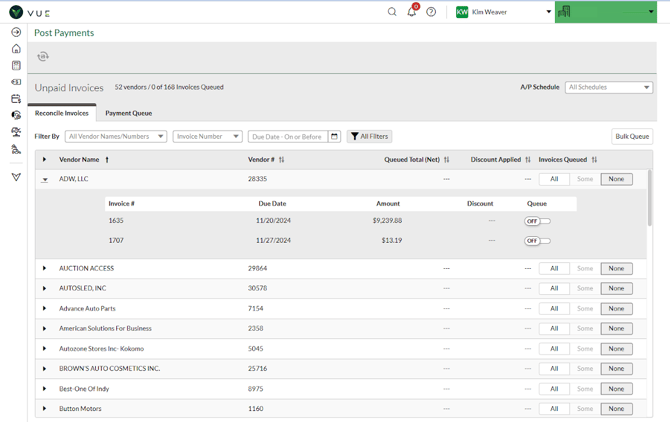The height and width of the screenshot is (422, 670).
Task: Toggle queue switch for invoice 1635
Action: tap(537, 221)
